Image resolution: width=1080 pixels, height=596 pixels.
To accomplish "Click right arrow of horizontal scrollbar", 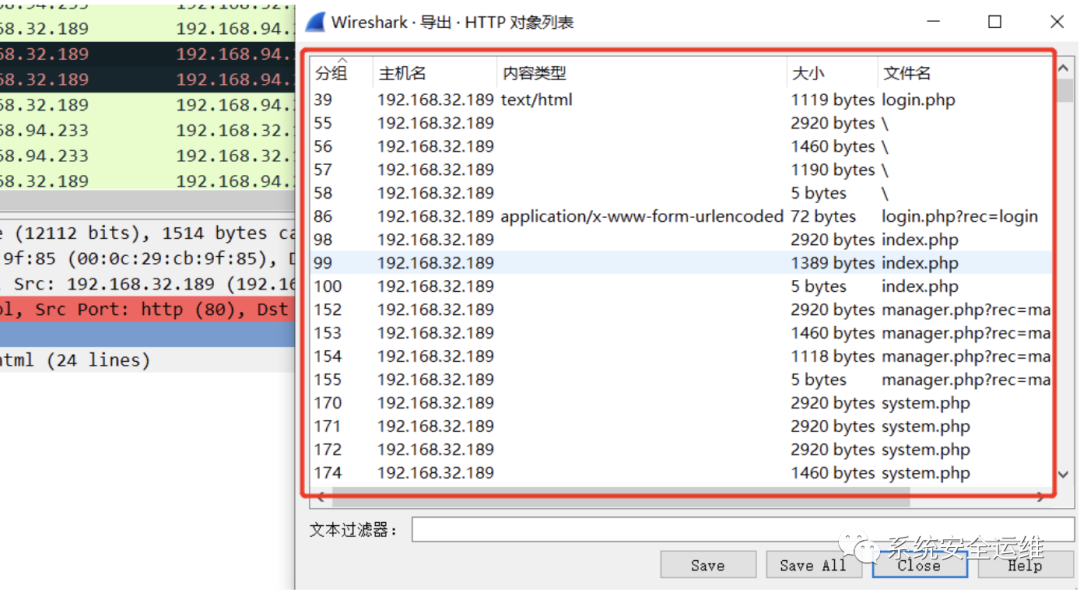I will pos(1041,496).
